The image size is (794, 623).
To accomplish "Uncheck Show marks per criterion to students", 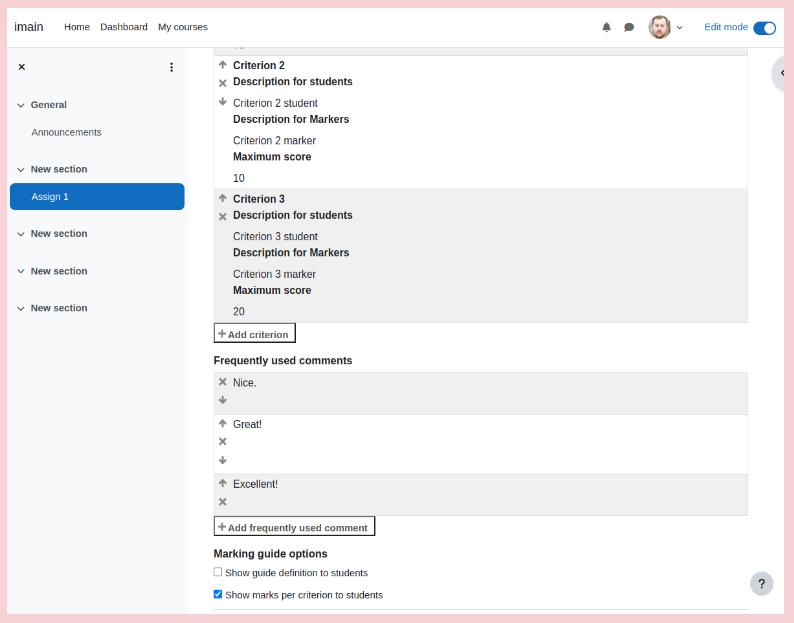I will click(218, 594).
